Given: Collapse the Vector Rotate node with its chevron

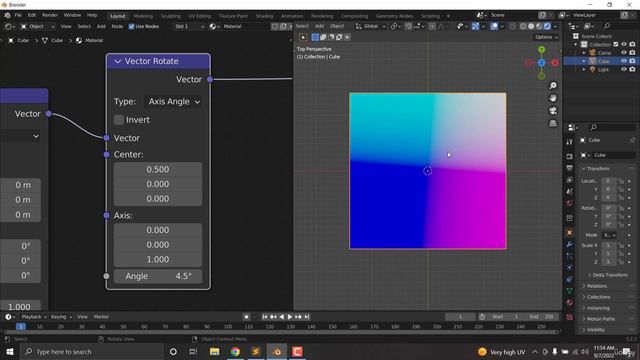Looking at the screenshot, I should pos(118,61).
